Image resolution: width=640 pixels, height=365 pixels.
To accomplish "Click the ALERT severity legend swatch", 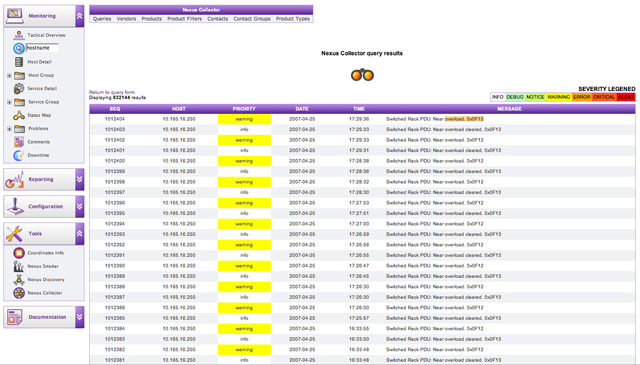I will pyautogui.click(x=625, y=97).
